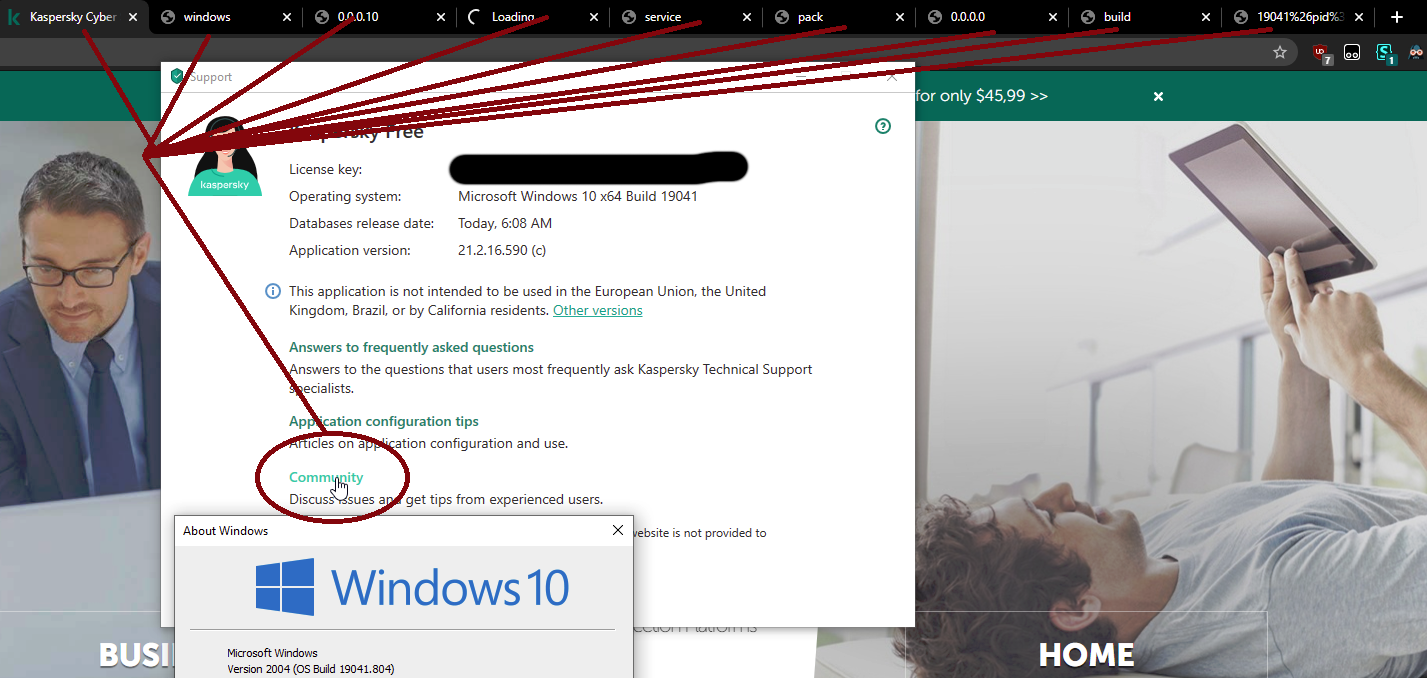Open the Stylus extension icon
The image size is (1427, 678).
(1385, 53)
